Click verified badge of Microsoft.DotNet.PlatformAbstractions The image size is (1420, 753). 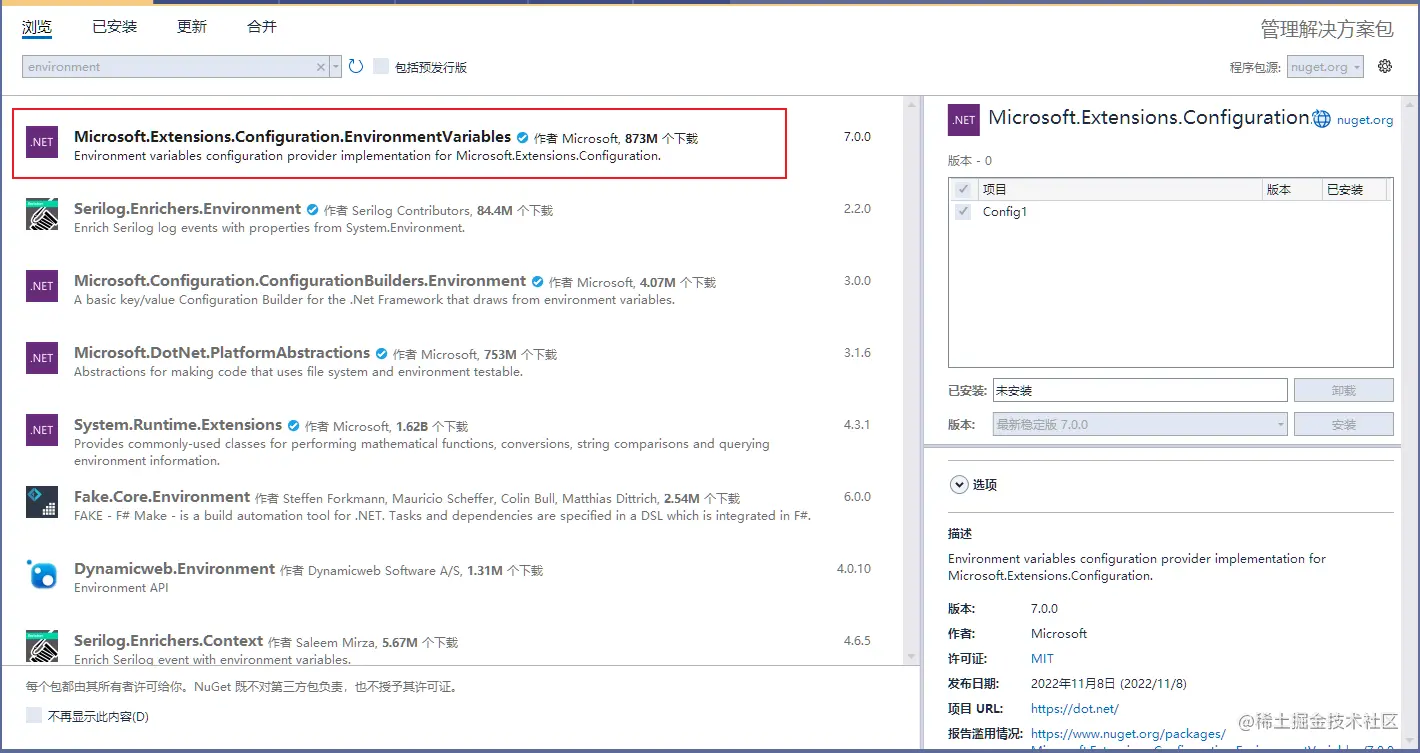[x=381, y=353]
